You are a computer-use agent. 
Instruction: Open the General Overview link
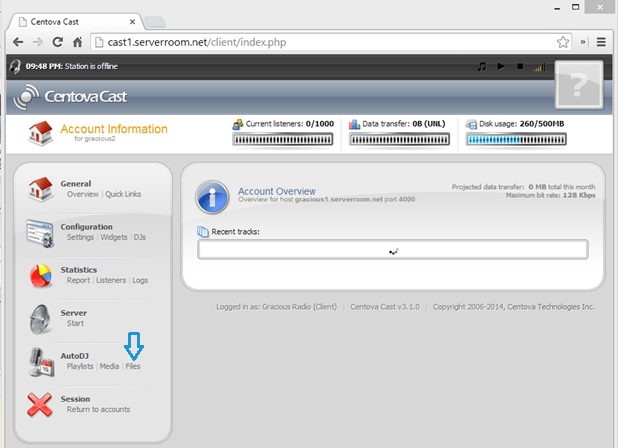click(x=83, y=194)
